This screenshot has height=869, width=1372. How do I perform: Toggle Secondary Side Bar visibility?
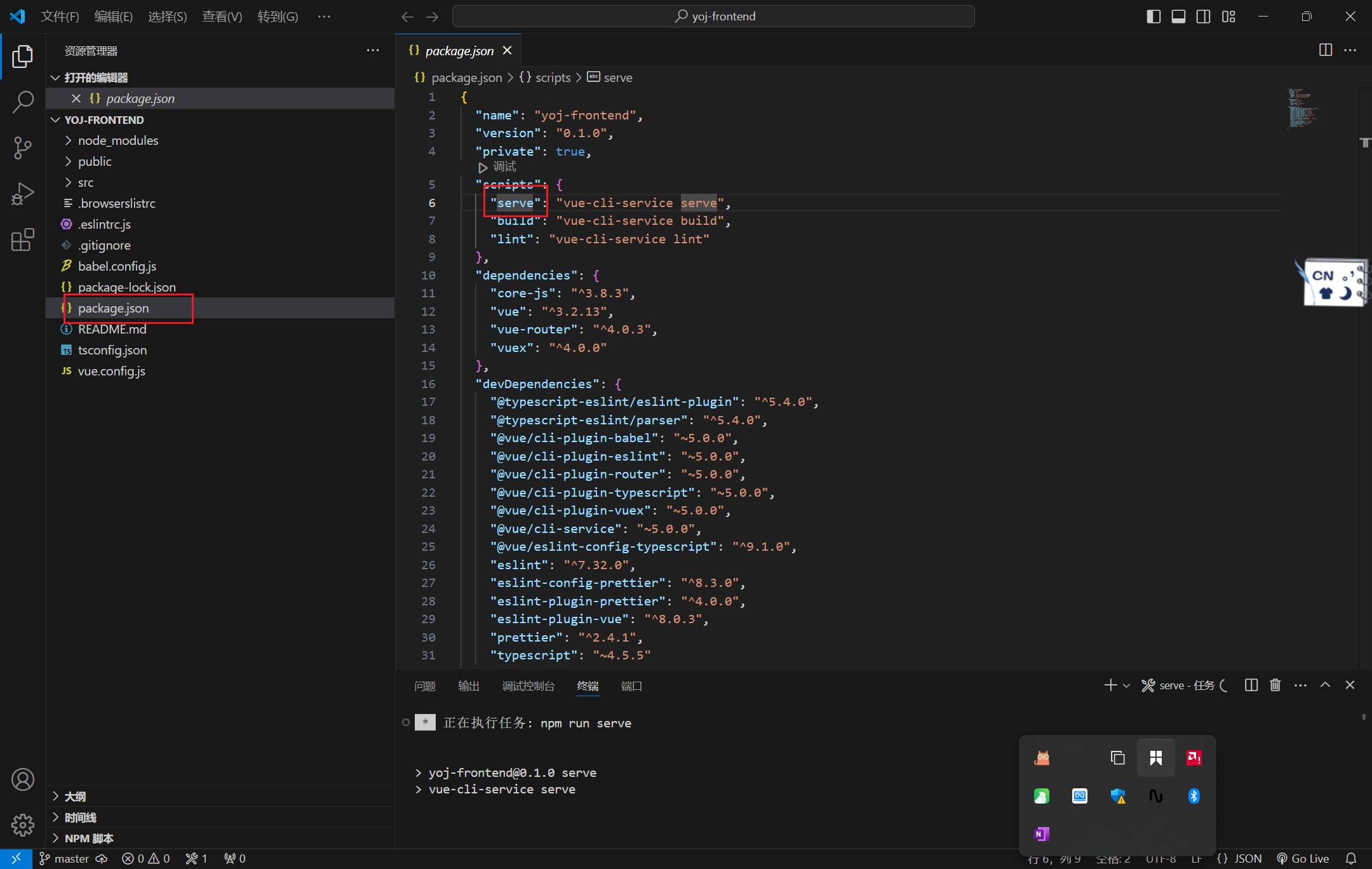[1203, 17]
